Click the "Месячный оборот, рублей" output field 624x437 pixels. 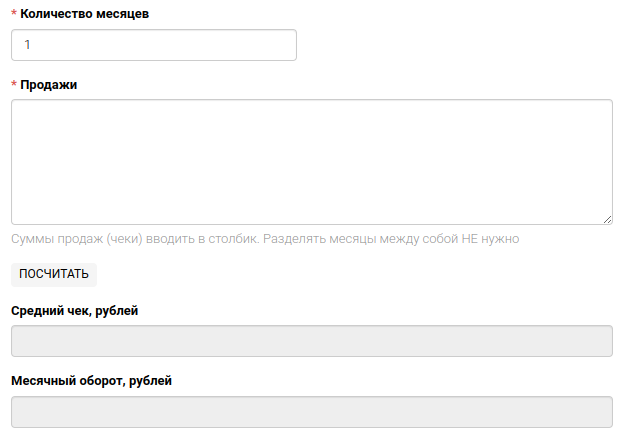pyautogui.click(x=311, y=412)
